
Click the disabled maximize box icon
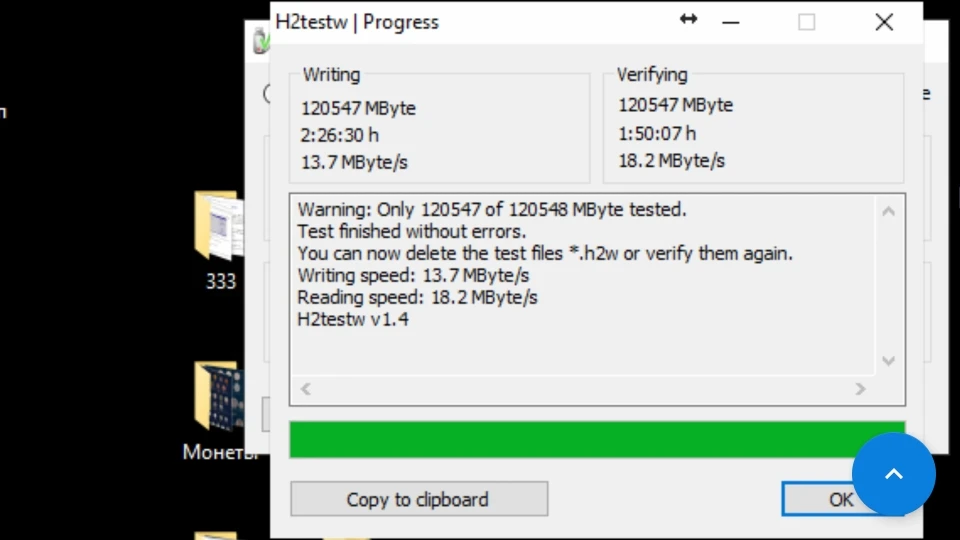pyautogui.click(x=807, y=23)
